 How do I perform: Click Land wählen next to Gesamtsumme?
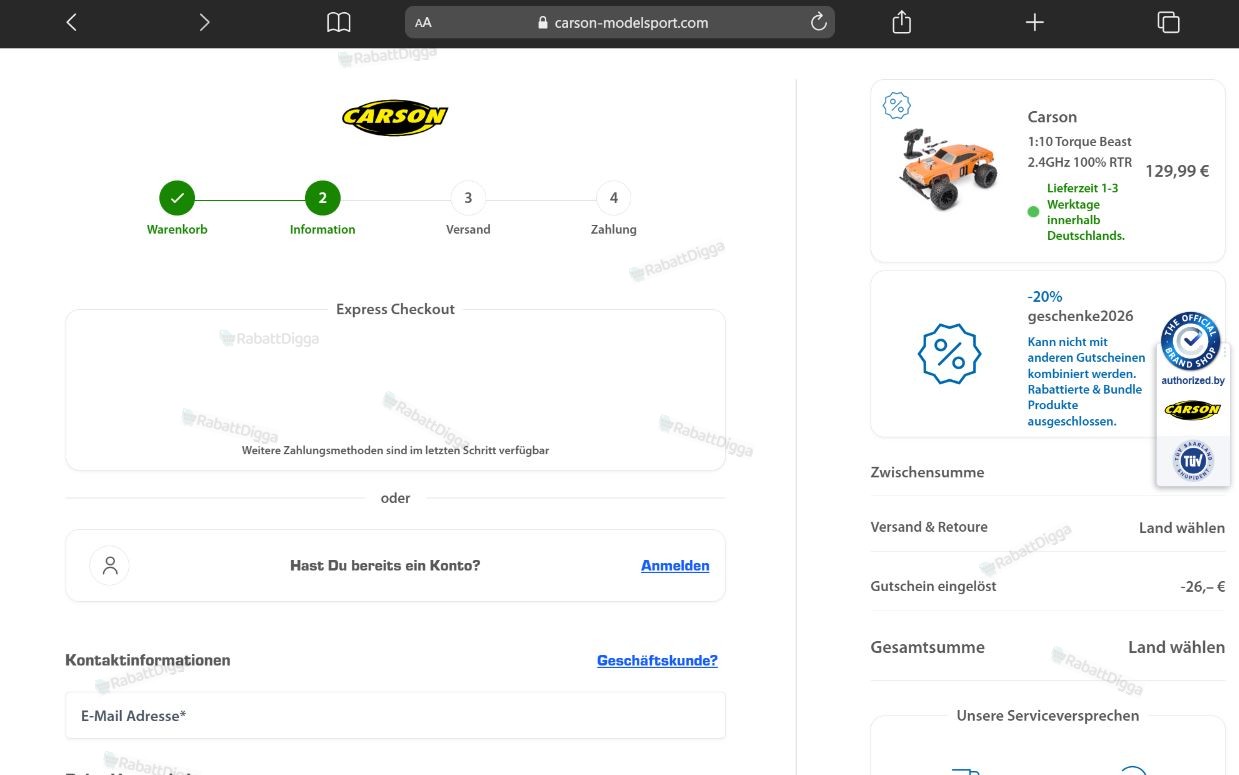coord(1176,647)
